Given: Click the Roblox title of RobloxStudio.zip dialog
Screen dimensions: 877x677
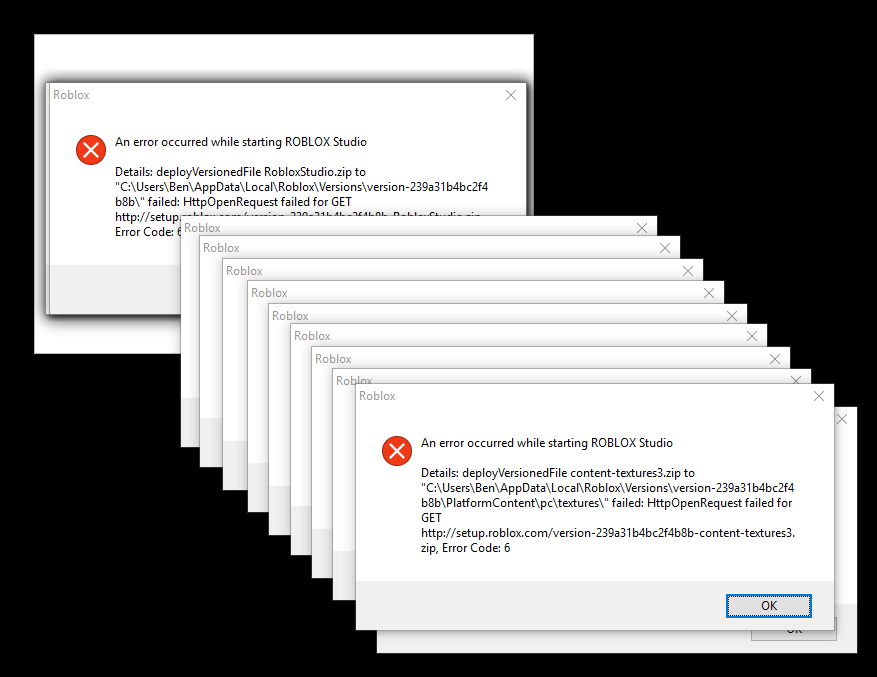Looking at the screenshot, I should 71,95.
